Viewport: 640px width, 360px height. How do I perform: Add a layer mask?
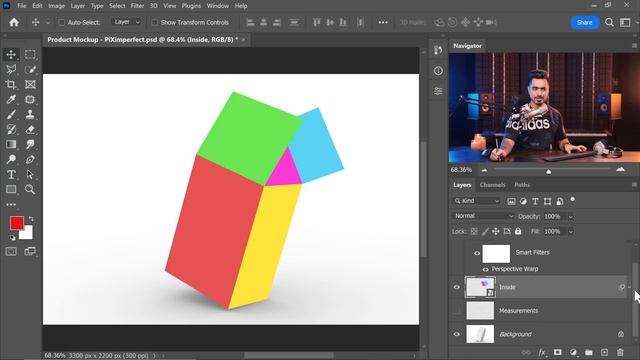(x=558, y=352)
